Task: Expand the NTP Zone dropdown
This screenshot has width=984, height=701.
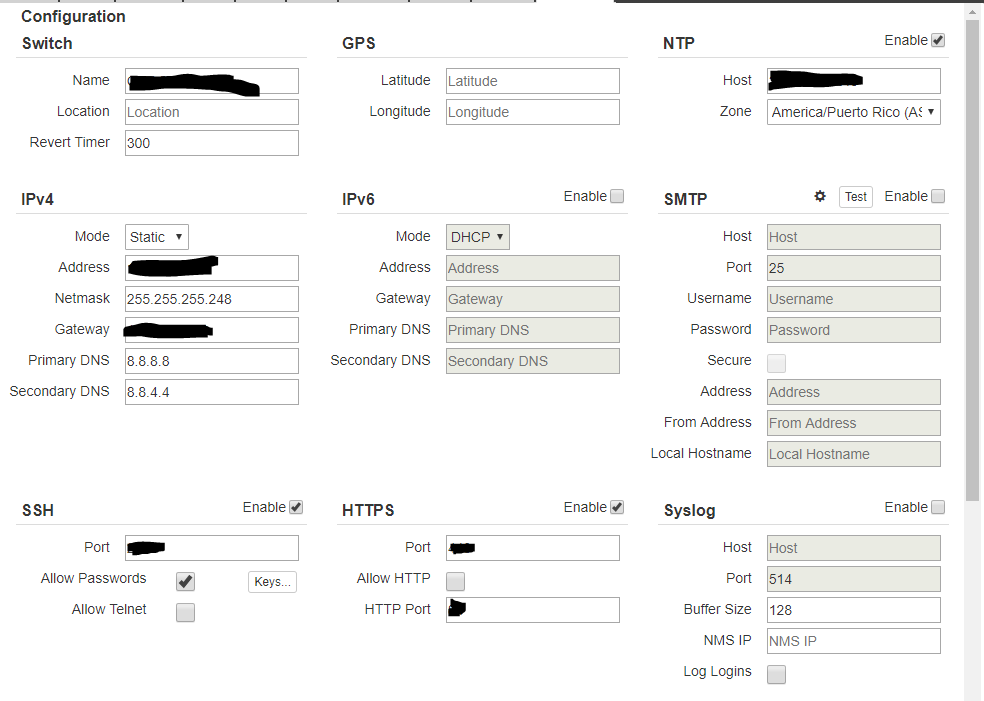Action: (x=854, y=112)
